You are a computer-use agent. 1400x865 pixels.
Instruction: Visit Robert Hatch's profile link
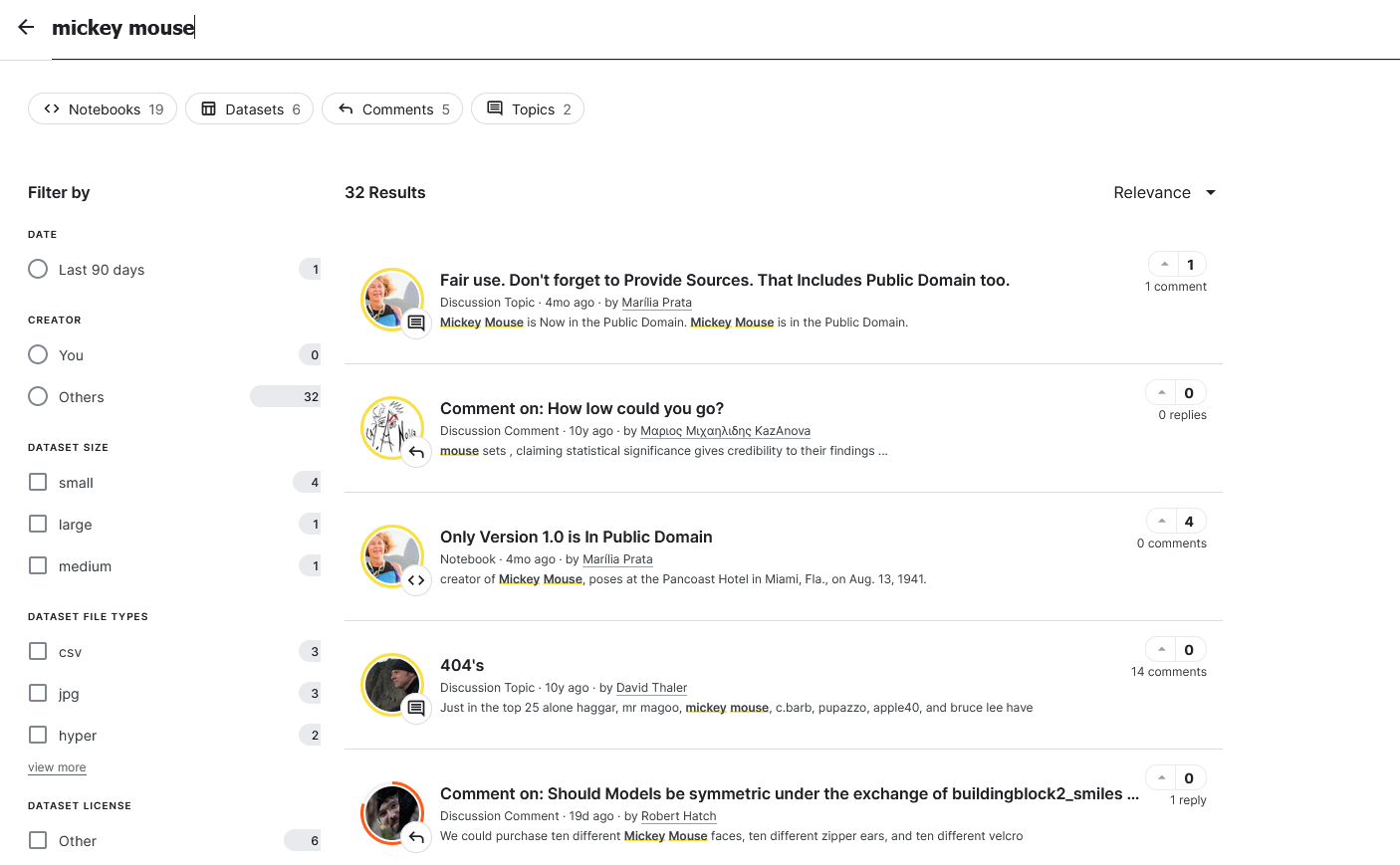[x=678, y=816]
